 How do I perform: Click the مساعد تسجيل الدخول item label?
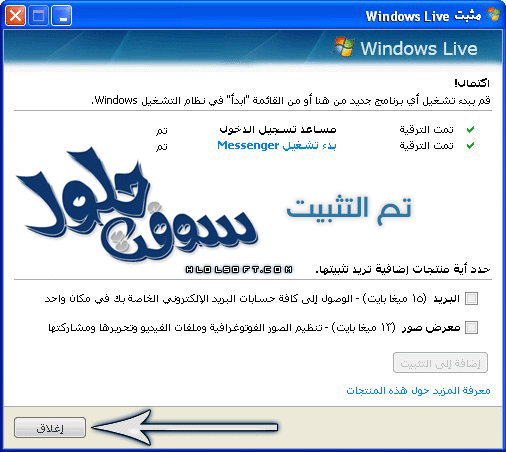click(x=278, y=129)
